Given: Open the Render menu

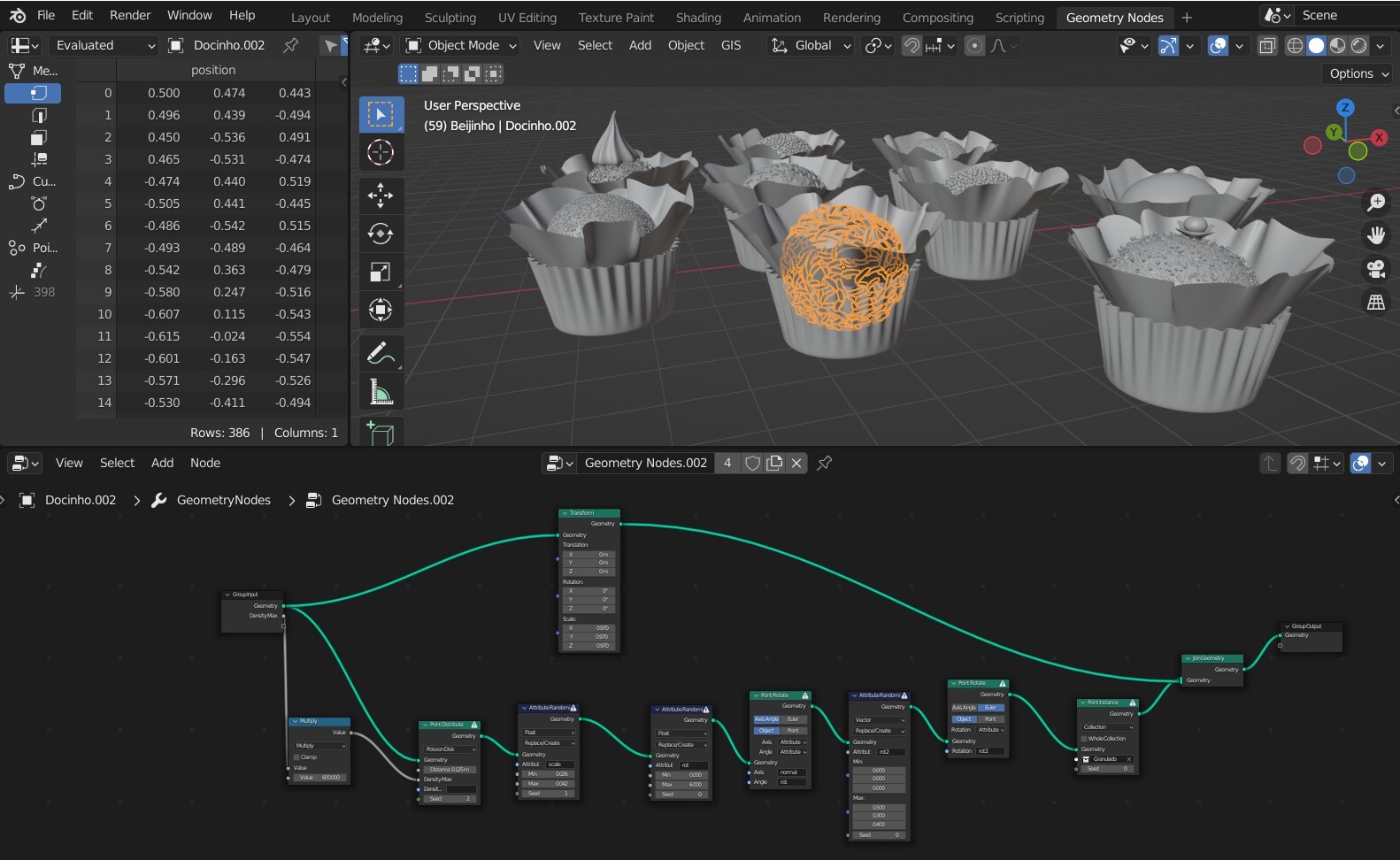Looking at the screenshot, I should (x=130, y=15).
